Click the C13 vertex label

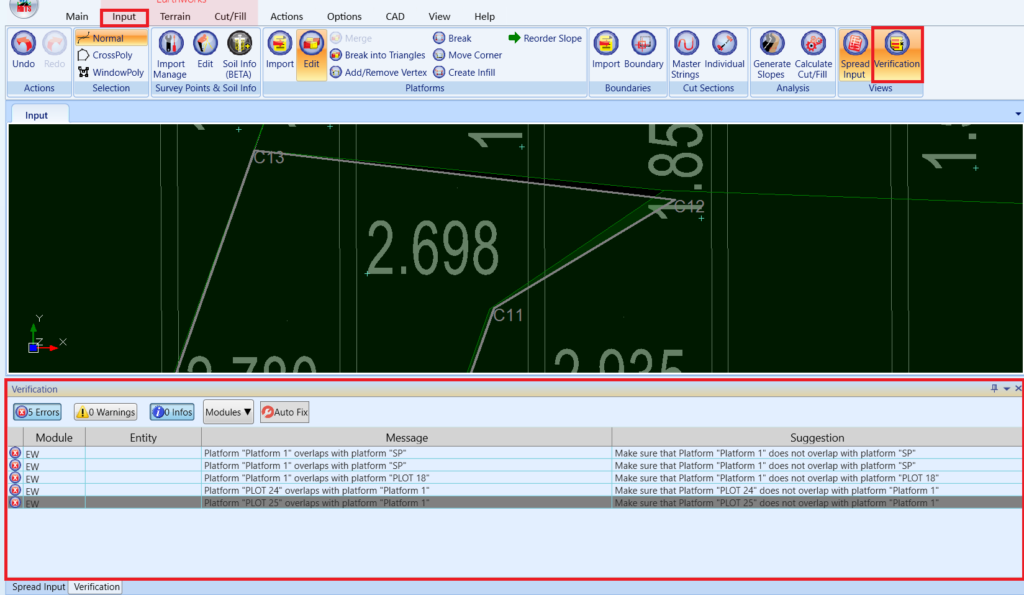(269, 158)
